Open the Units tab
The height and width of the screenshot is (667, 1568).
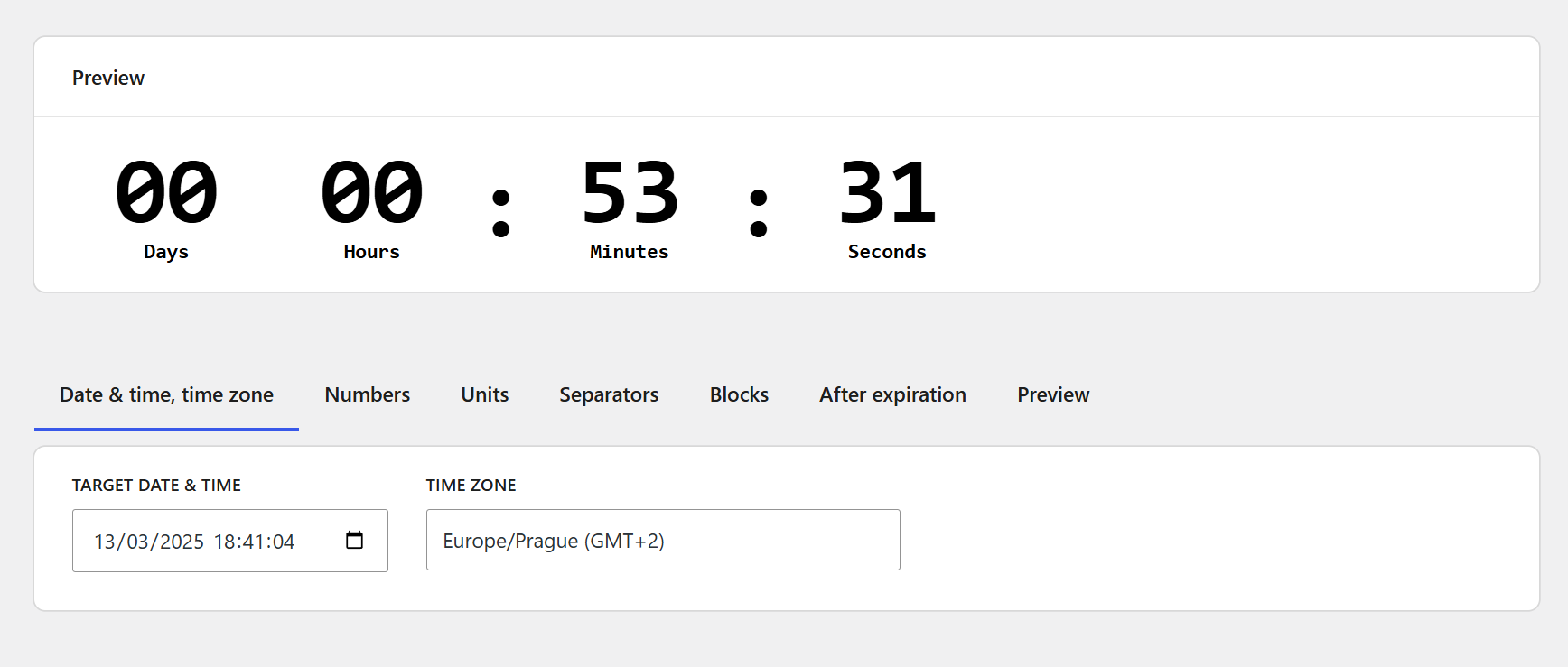click(485, 394)
